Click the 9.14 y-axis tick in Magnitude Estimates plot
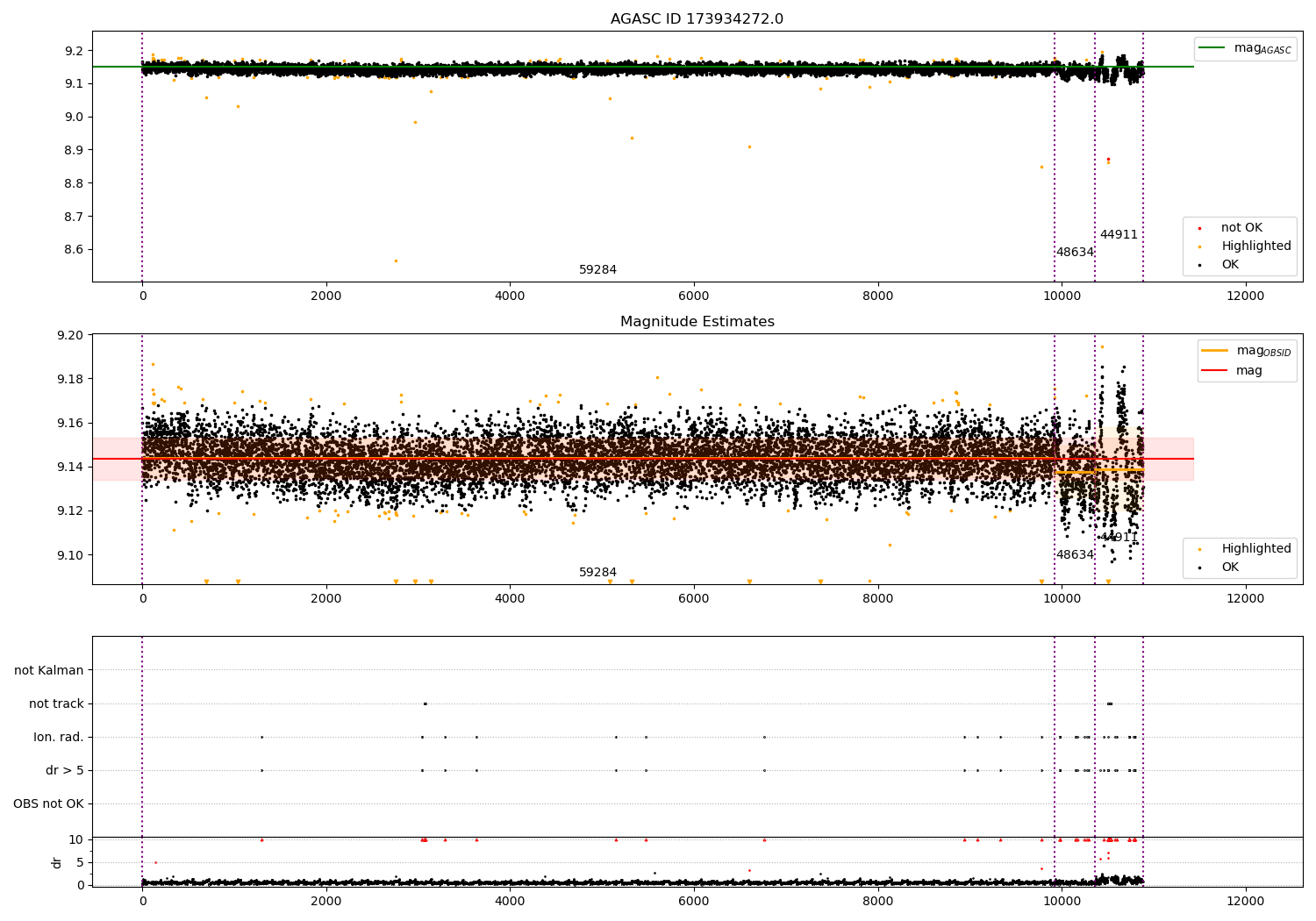Screen dimensions: 1316x921 [x=70, y=468]
